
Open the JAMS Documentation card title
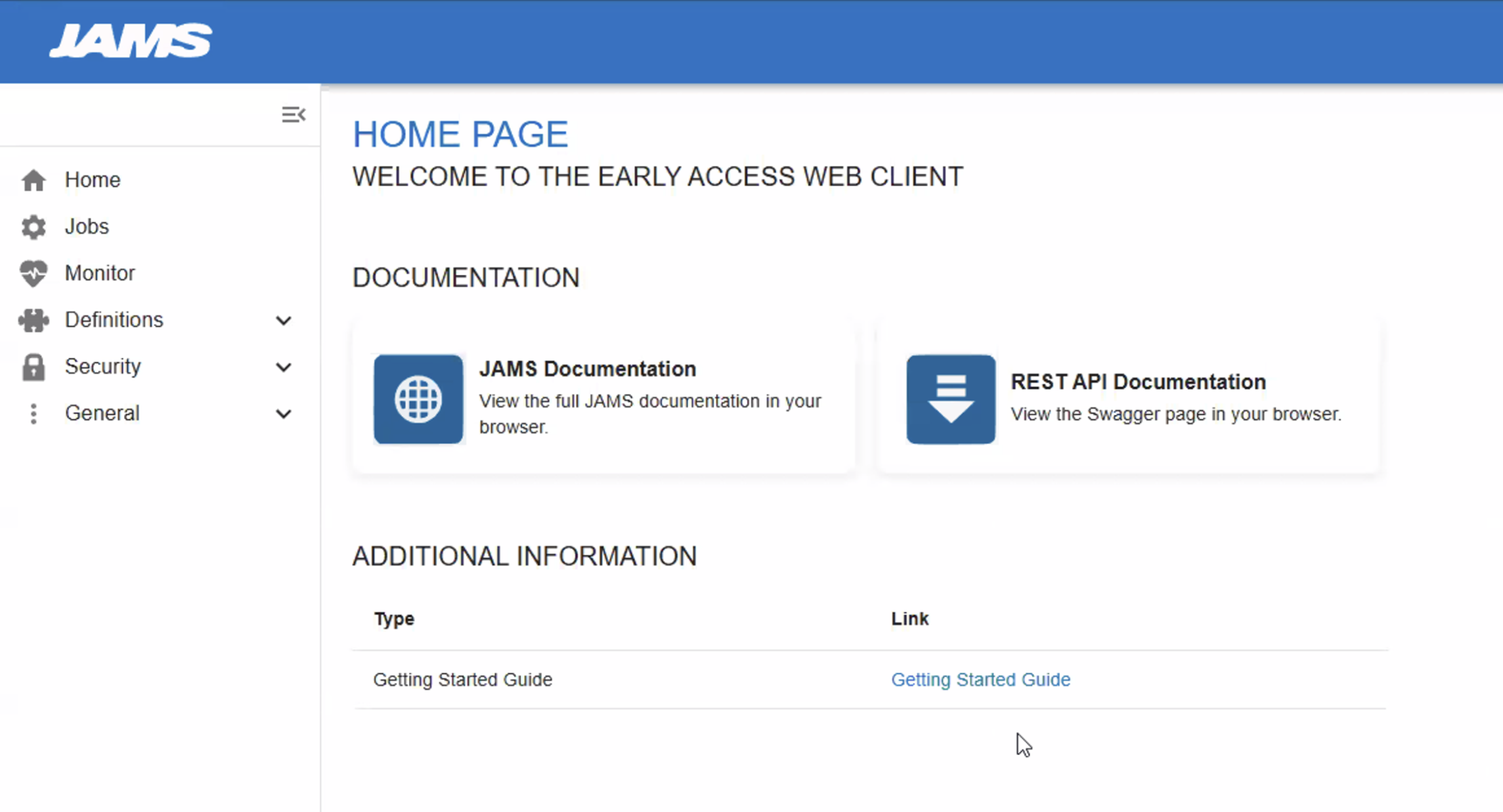pos(588,369)
